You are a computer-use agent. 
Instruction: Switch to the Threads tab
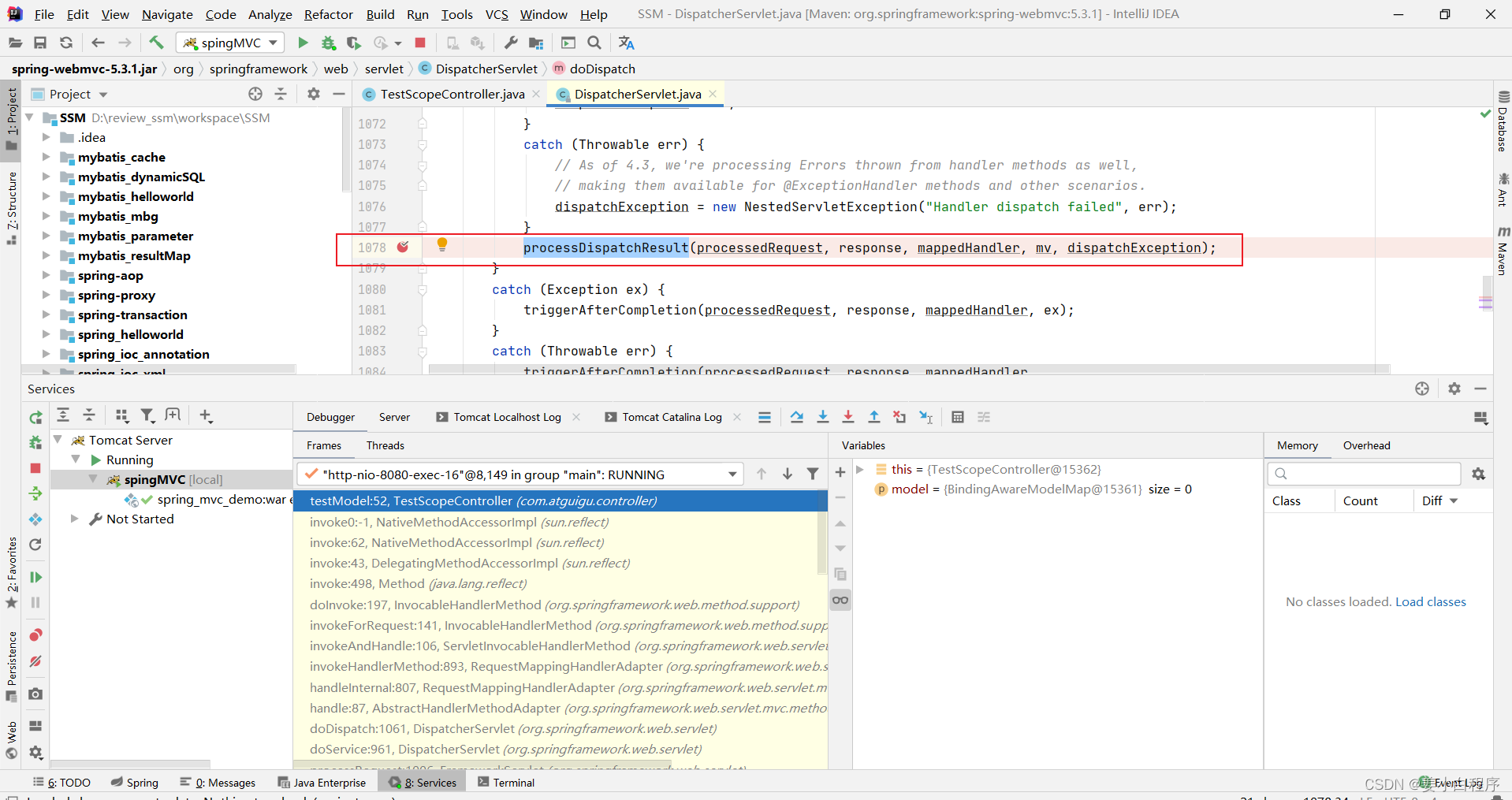coord(385,445)
